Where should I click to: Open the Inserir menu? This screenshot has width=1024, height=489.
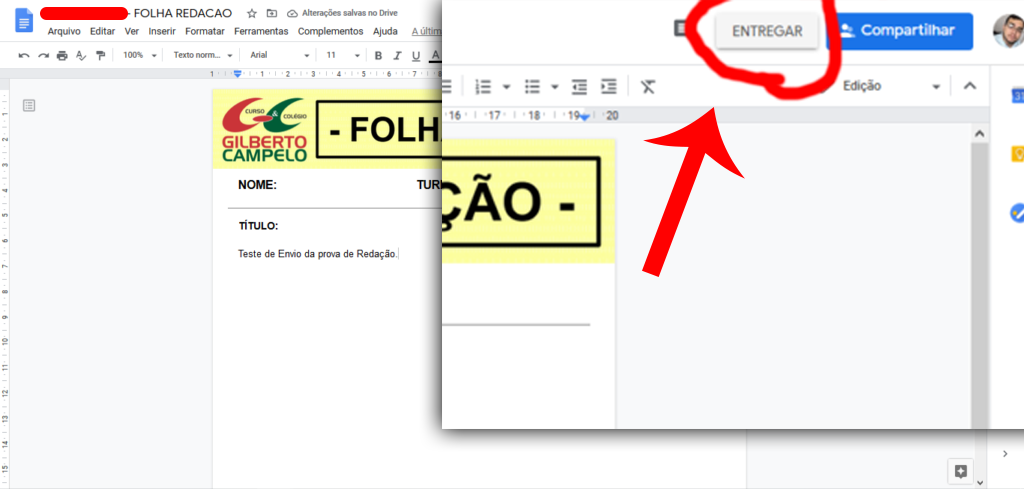[x=161, y=31]
